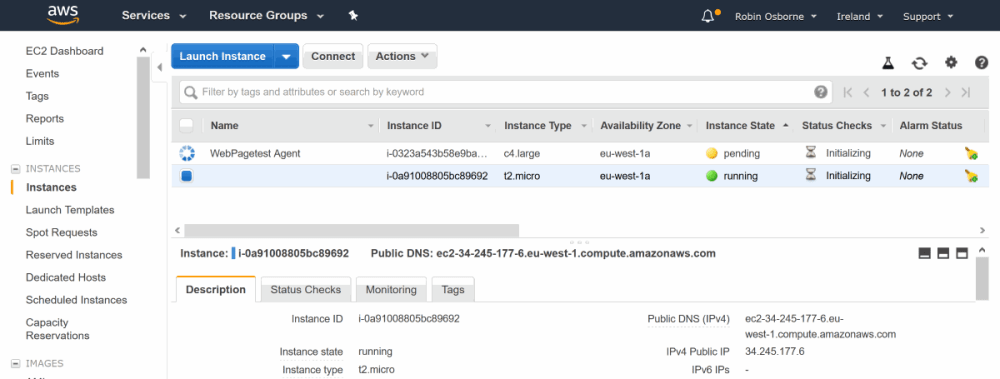
Task: Go to the next results page
Action: coord(948,93)
